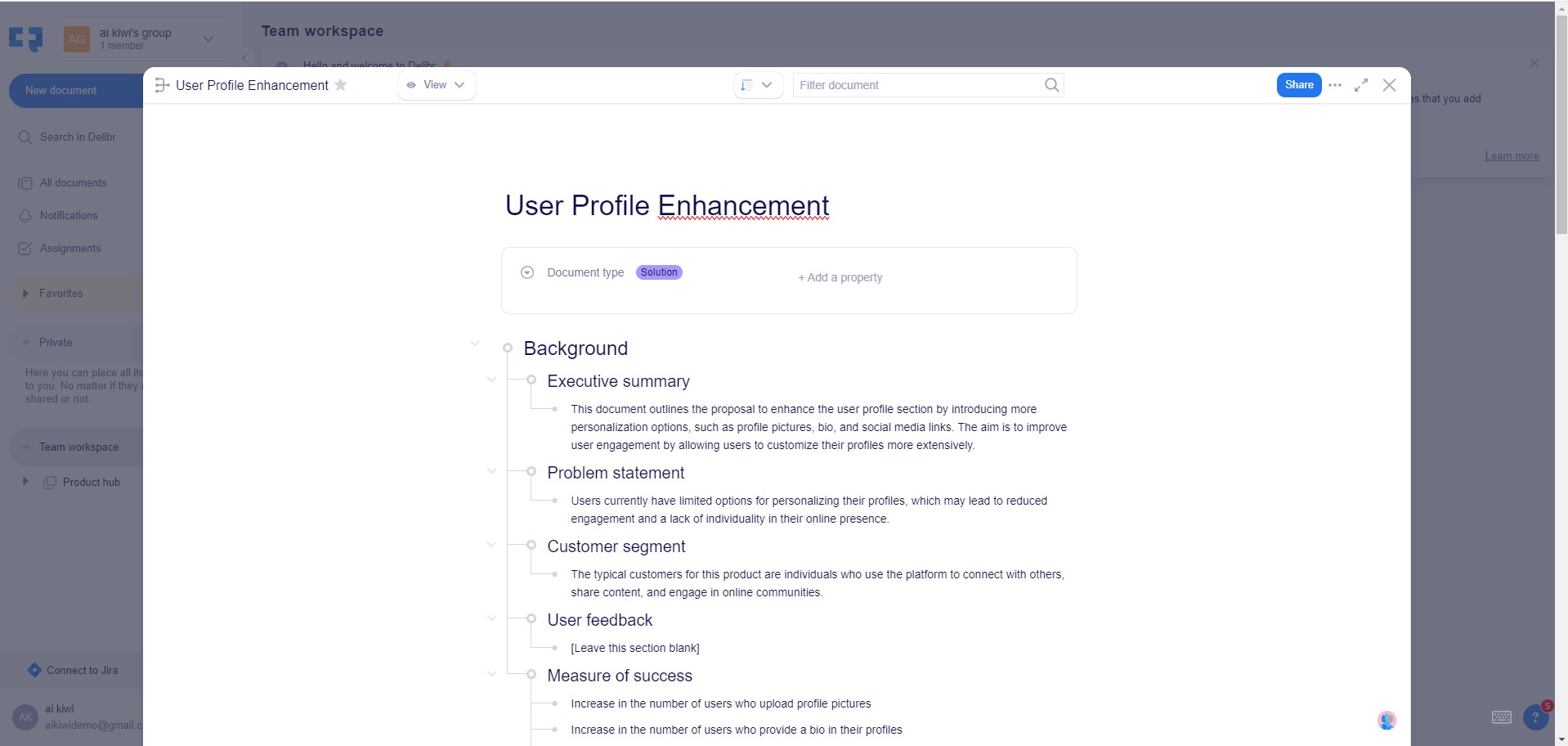Click the Delibr logo icon
The image size is (1568, 746).
(x=25, y=38)
